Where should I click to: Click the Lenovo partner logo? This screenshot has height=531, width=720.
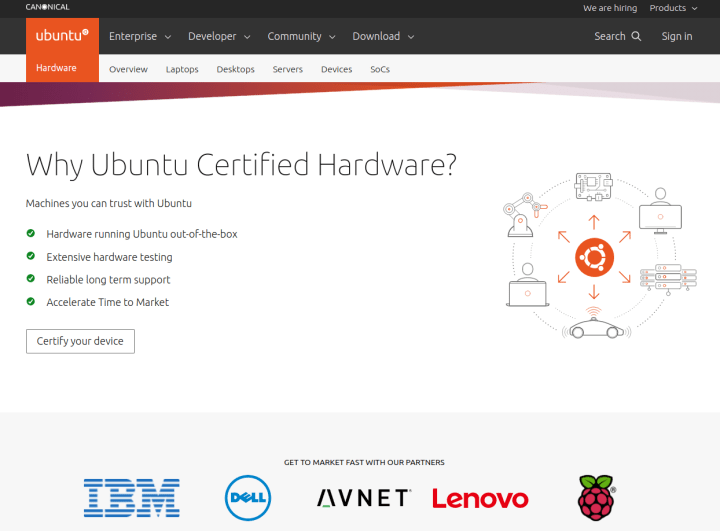coord(480,499)
